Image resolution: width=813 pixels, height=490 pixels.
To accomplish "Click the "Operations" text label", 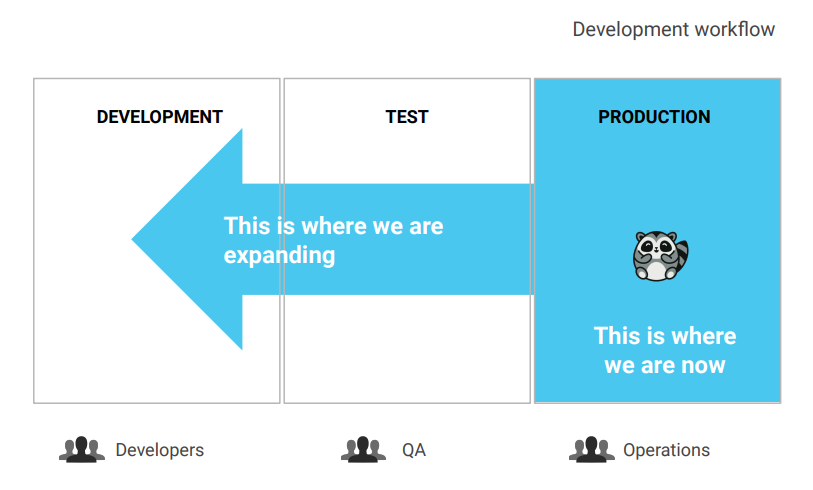I will click(x=666, y=450).
